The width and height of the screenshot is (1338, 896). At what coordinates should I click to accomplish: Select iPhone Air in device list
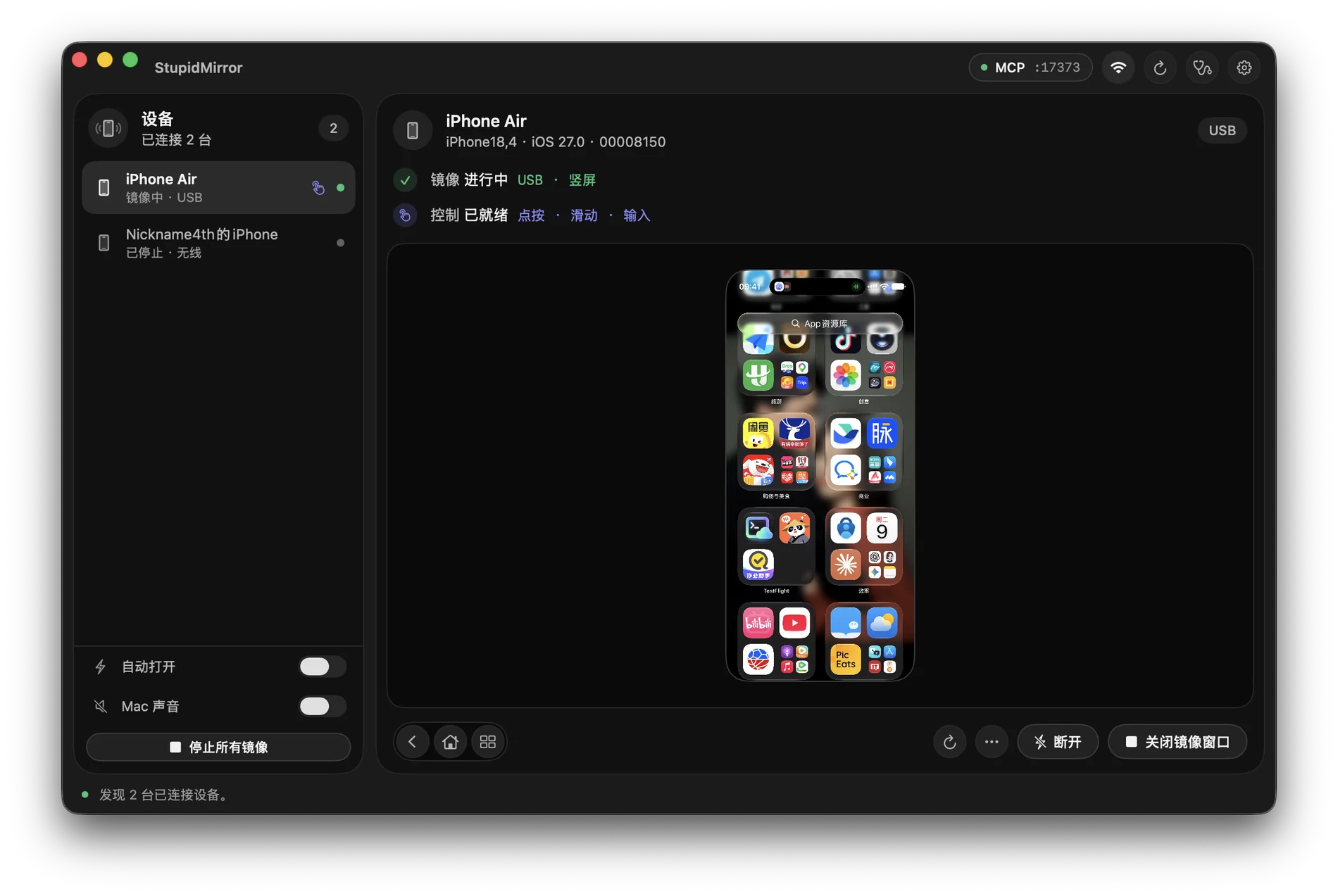pos(218,187)
